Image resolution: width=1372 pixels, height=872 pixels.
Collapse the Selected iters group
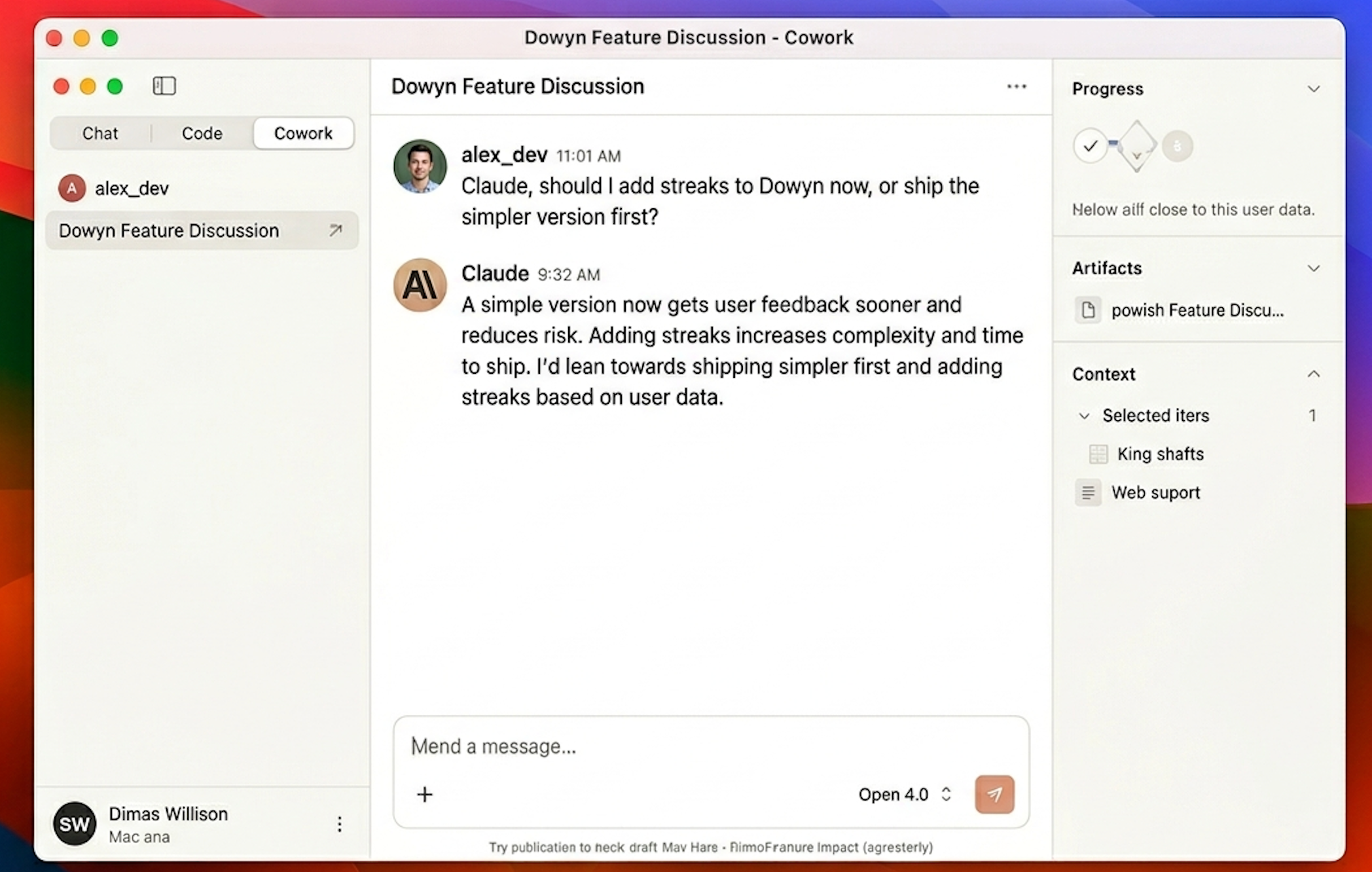click(x=1085, y=416)
